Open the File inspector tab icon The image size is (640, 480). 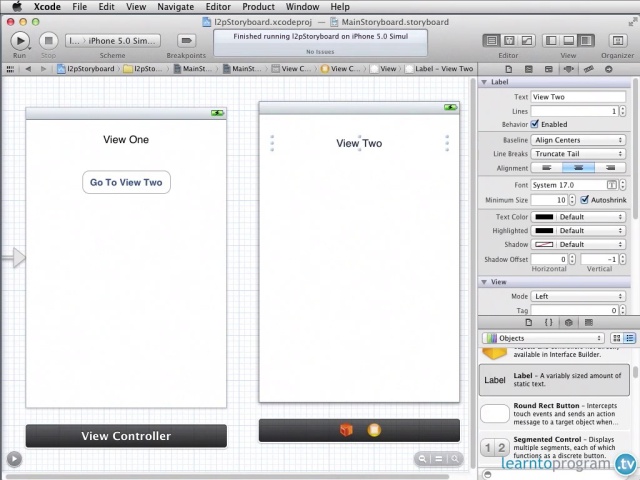pos(509,69)
